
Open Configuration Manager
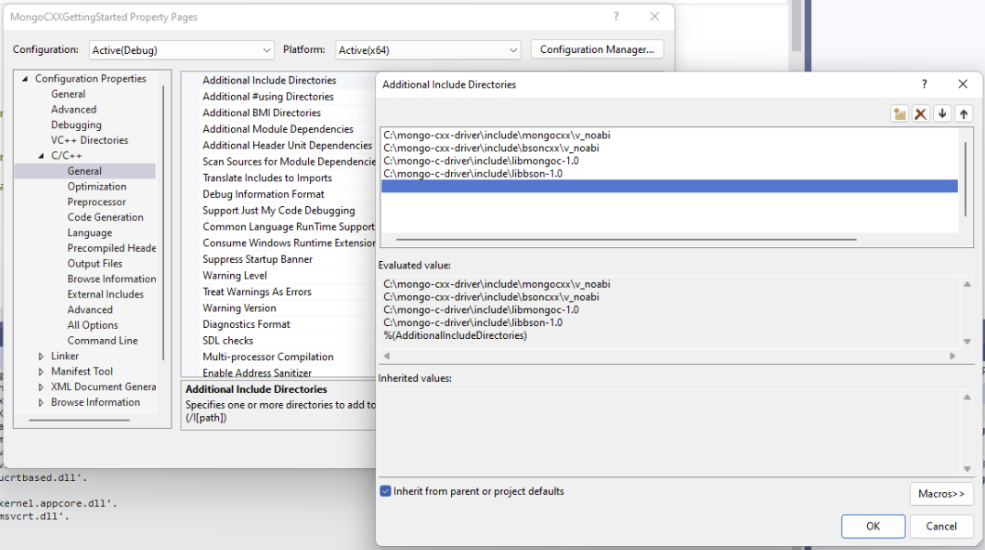[596, 50]
